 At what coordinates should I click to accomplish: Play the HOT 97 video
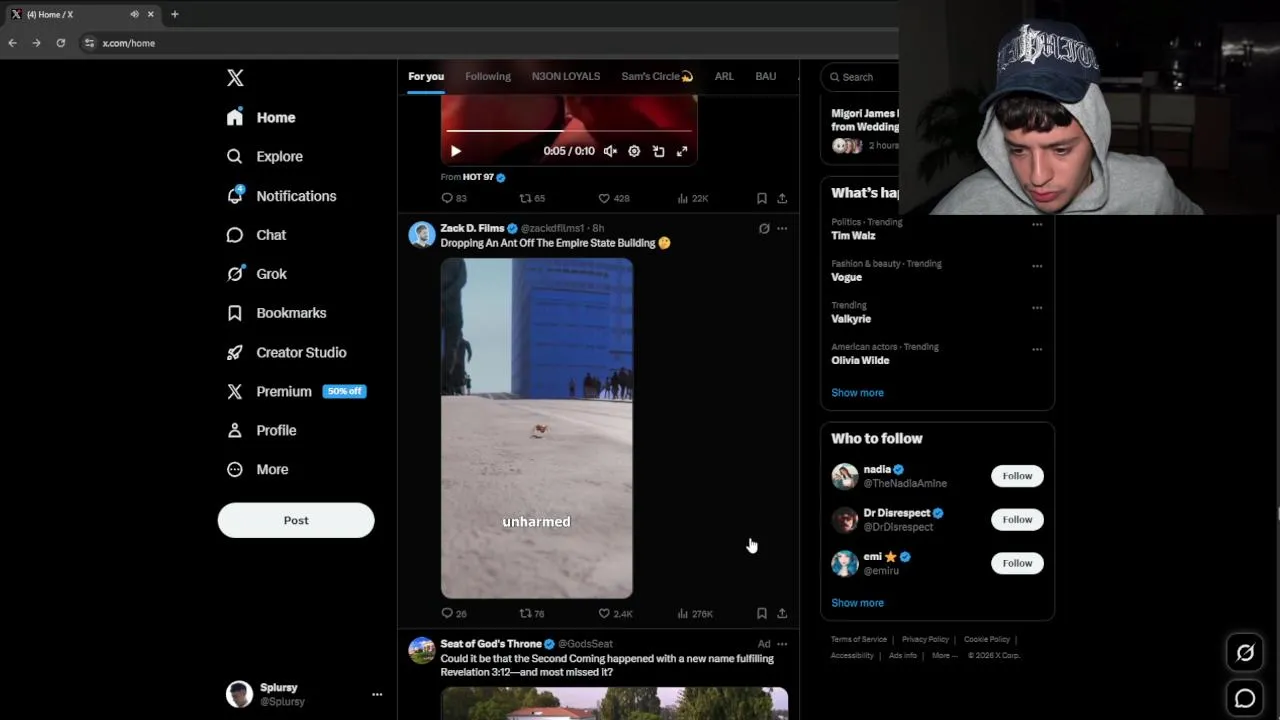456,151
